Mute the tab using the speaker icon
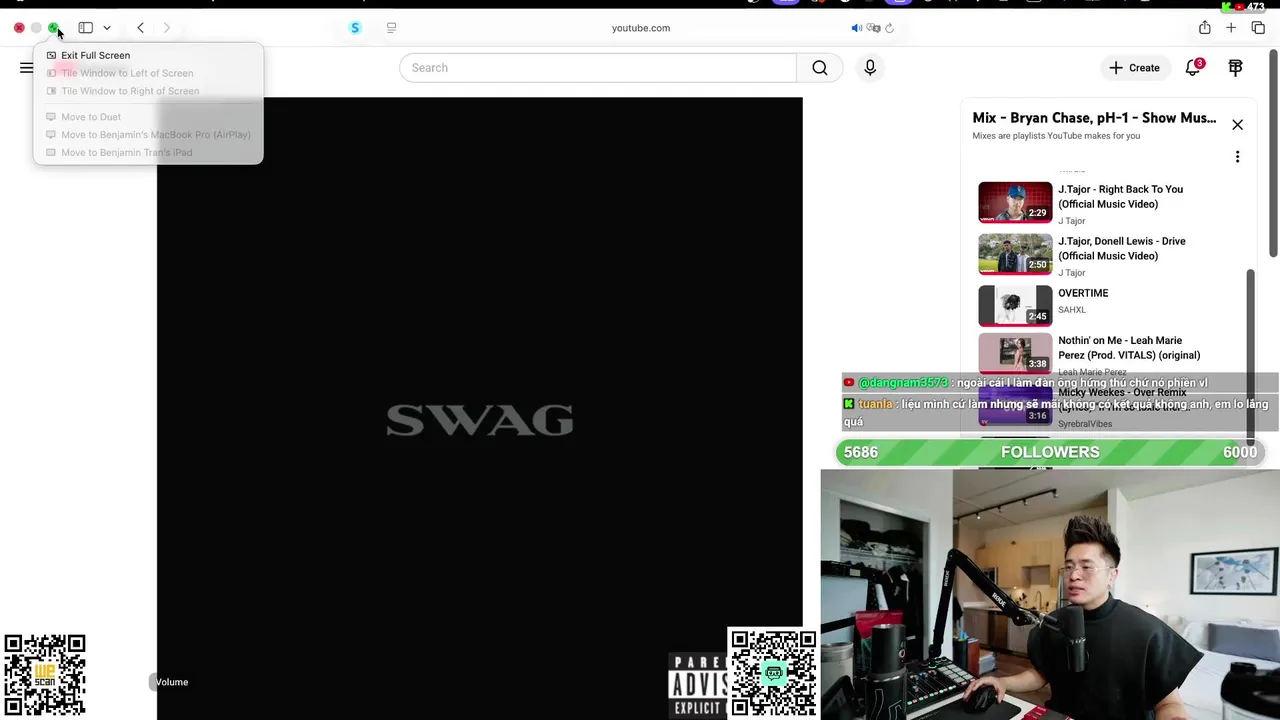This screenshot has width=1280, height=720. coord(856,28)
